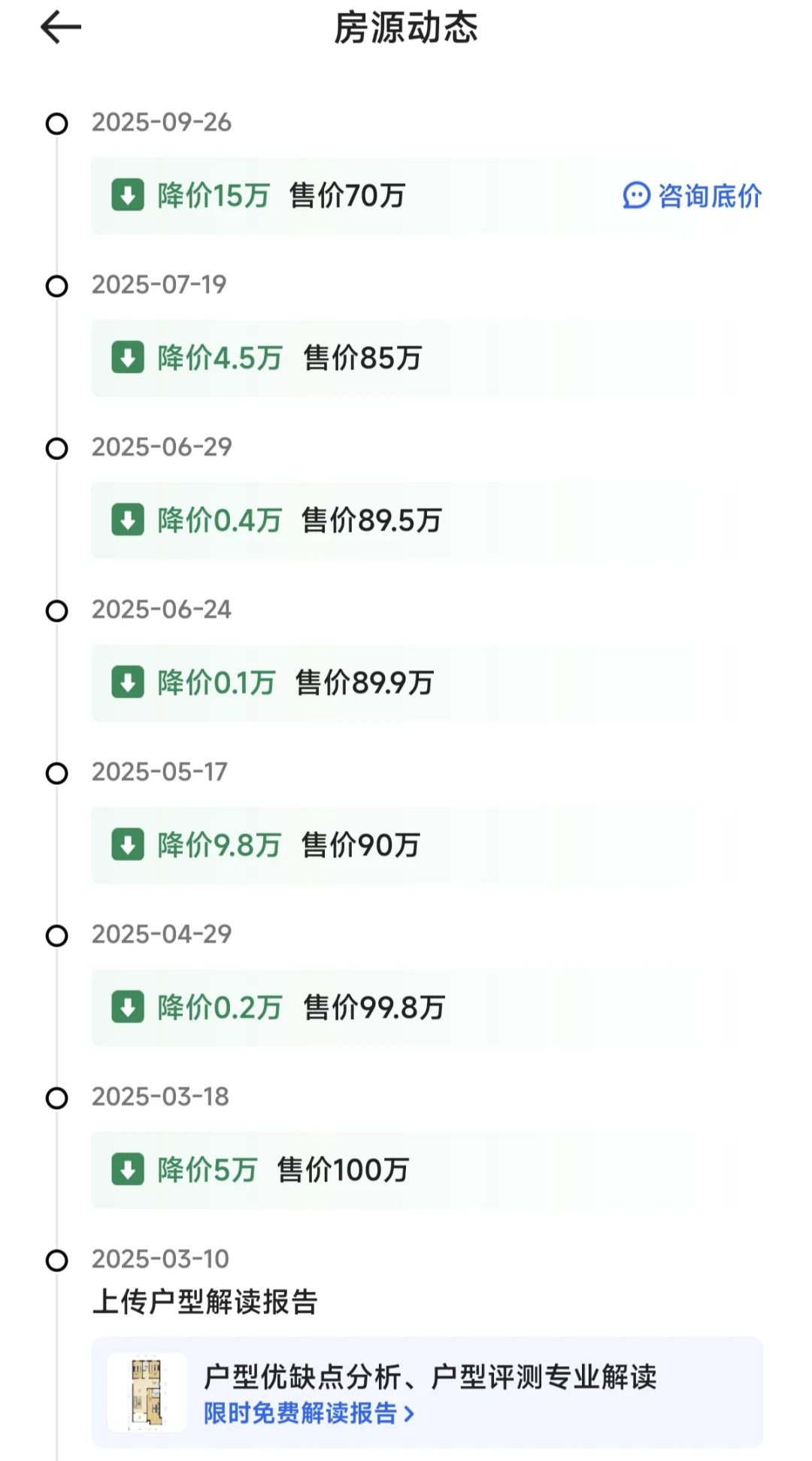Image resolution: width=812 pixels, height=1461 pixels.
Task: Click chevron after 限时免费解读报告
Action: 409,1414
